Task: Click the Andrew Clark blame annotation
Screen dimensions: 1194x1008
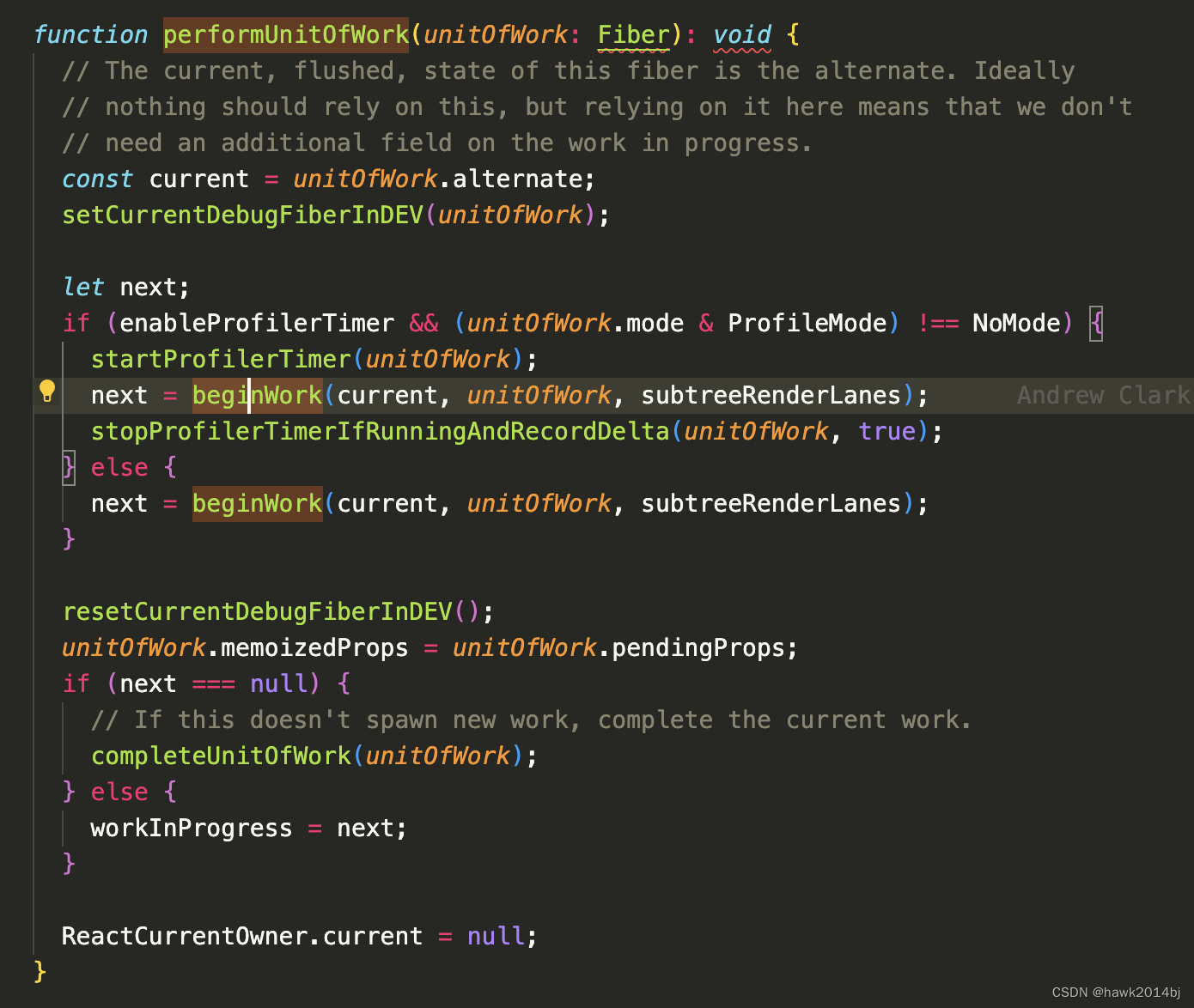Action: 1104,395
